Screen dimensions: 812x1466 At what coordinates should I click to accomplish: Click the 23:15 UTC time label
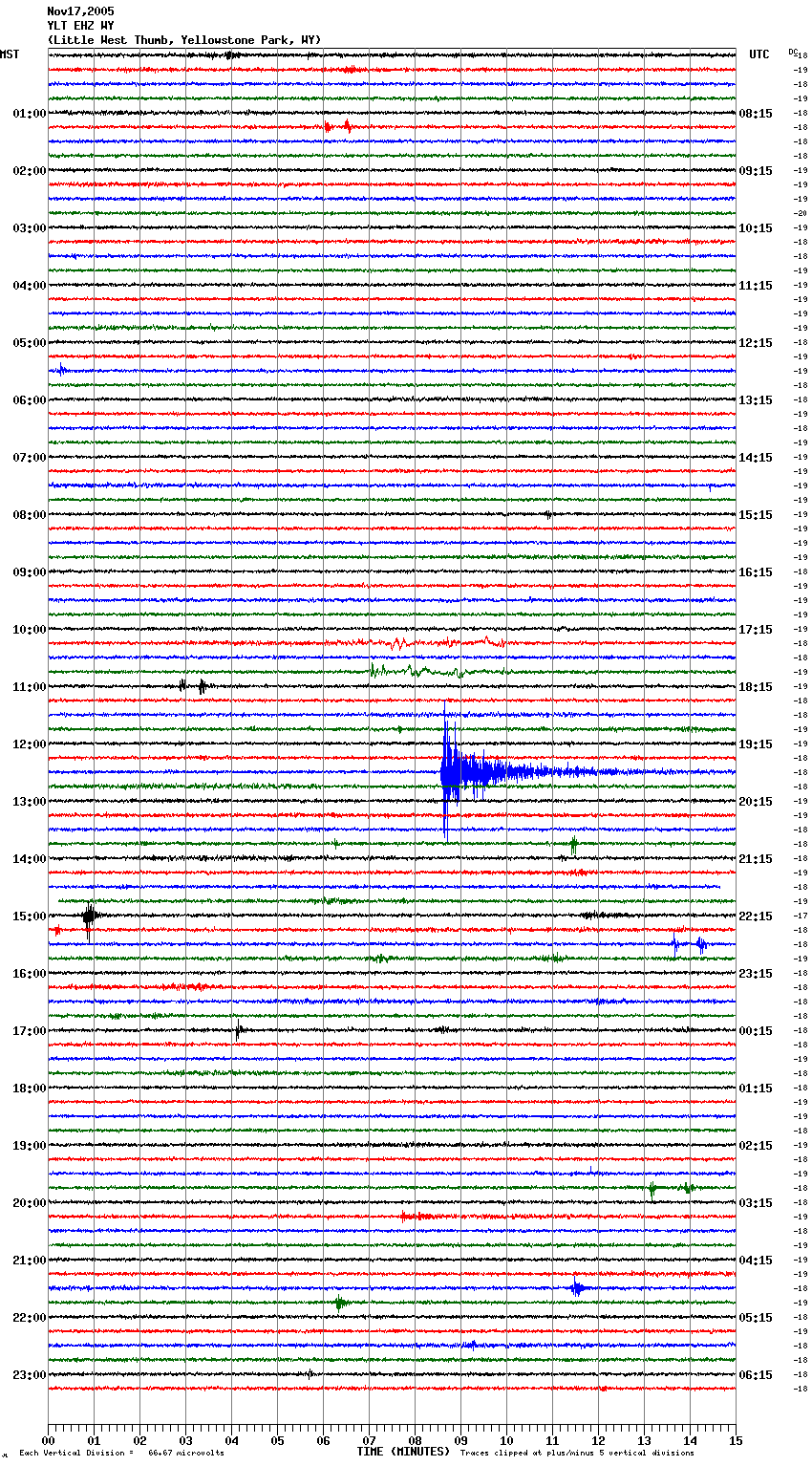(756, 974)
